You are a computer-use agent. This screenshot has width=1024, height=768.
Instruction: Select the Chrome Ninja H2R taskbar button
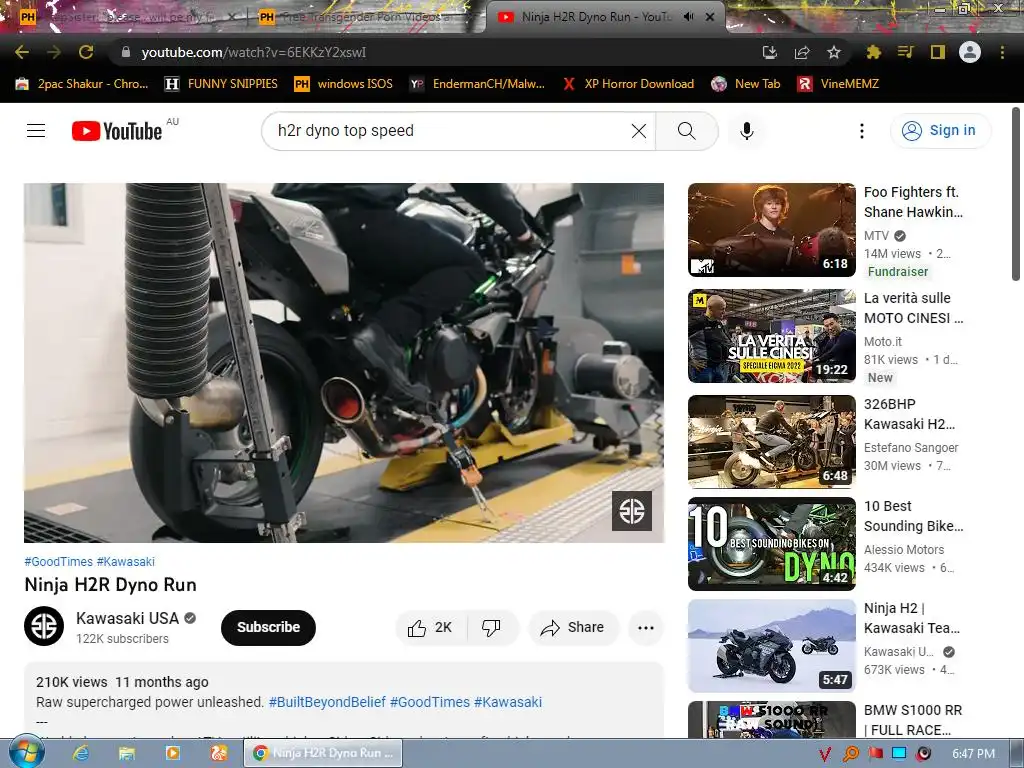click(x=324, y=753)
